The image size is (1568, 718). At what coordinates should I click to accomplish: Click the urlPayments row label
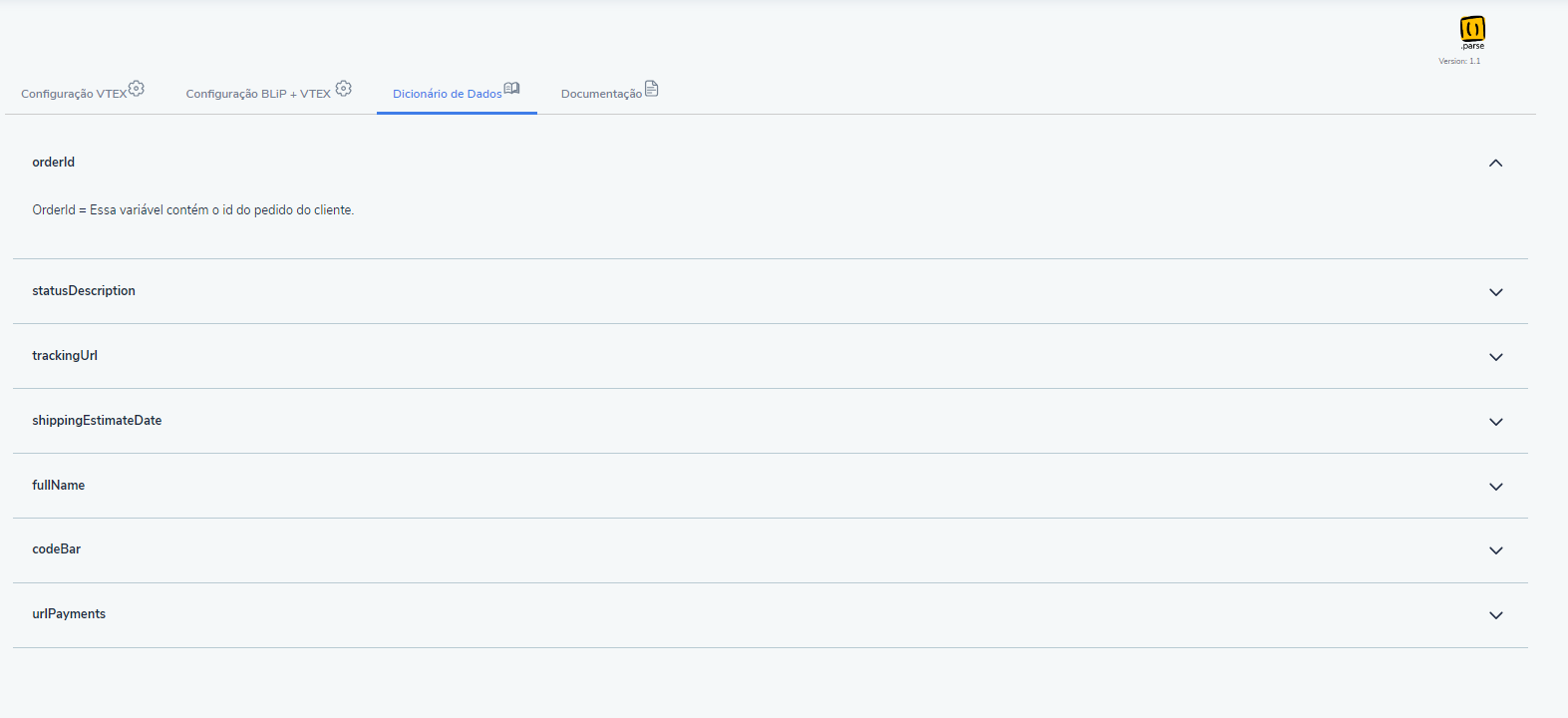[69, 614]
